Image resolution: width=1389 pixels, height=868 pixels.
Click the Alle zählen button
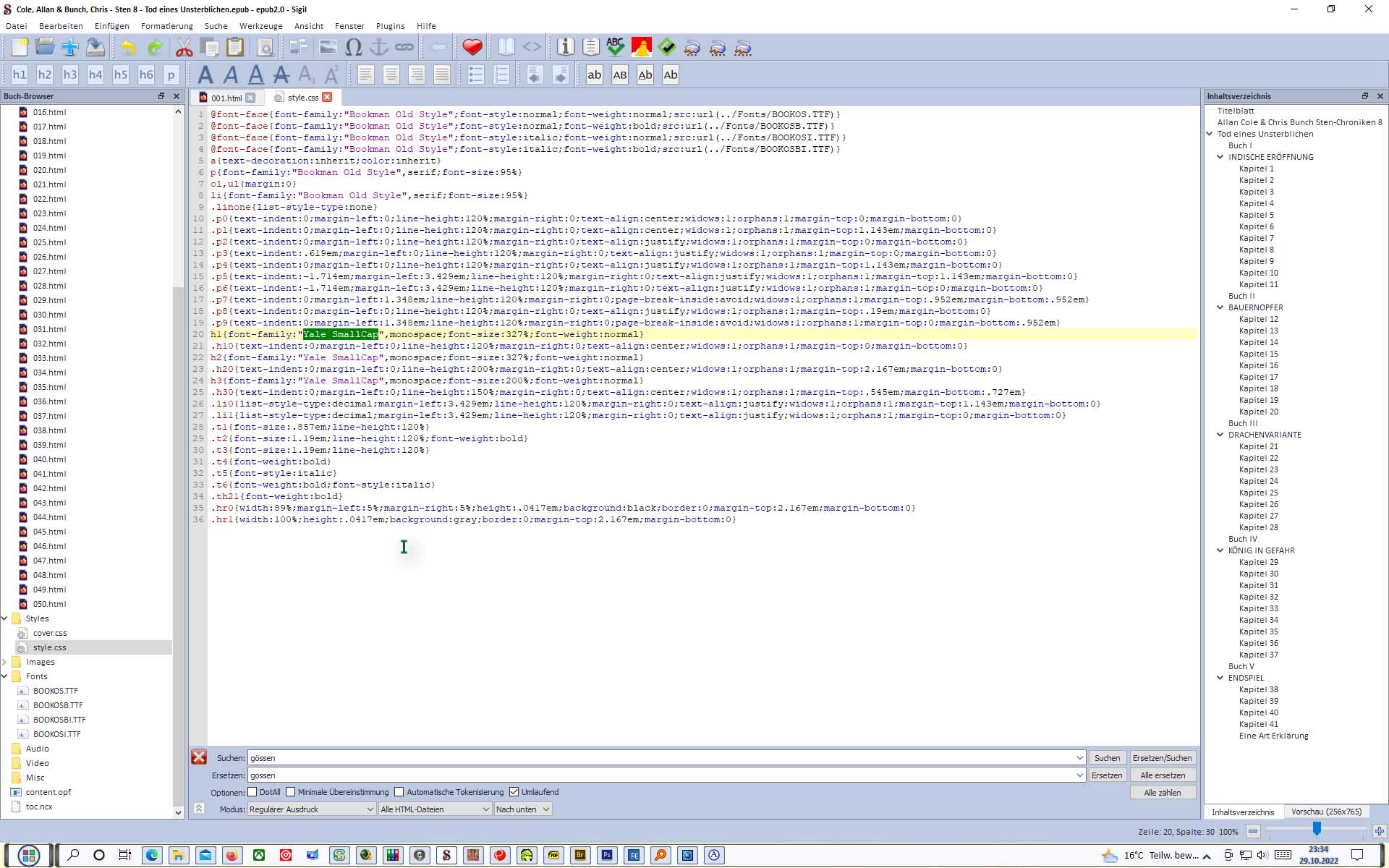tap(1163, 793)
